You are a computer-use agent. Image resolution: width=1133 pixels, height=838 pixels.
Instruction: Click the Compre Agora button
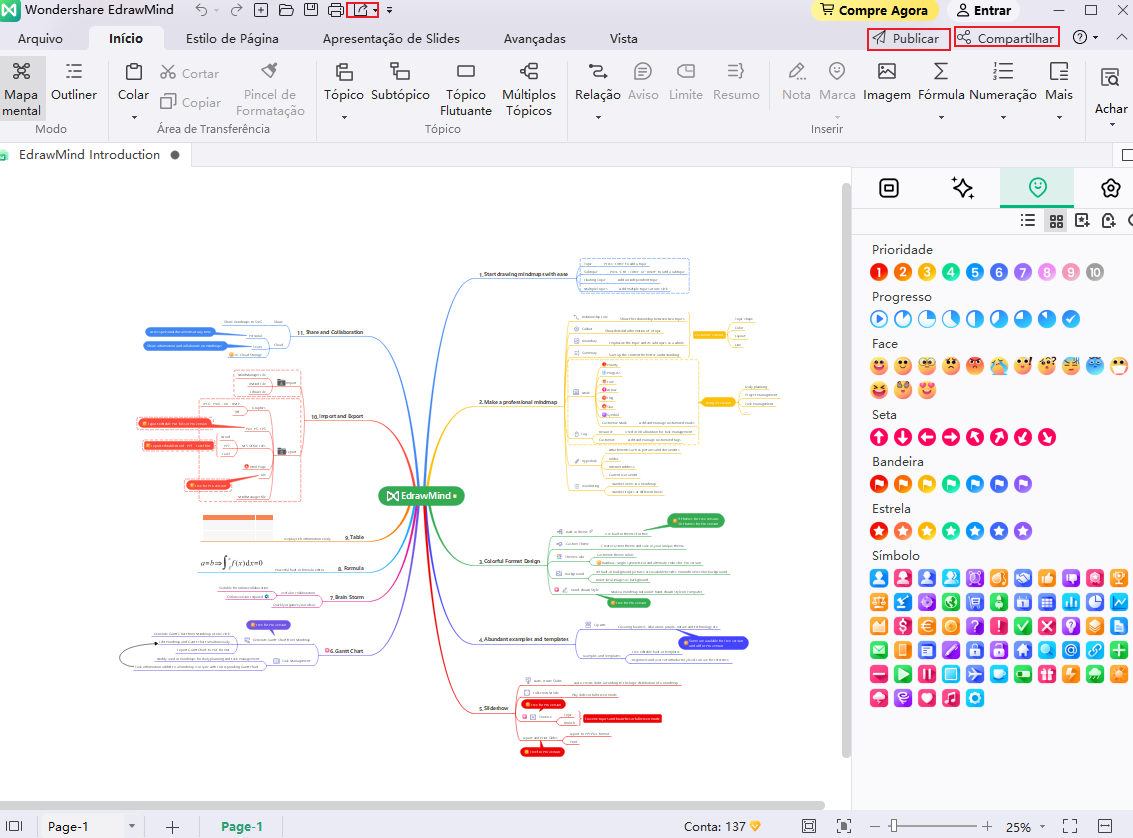coord(873,11)
